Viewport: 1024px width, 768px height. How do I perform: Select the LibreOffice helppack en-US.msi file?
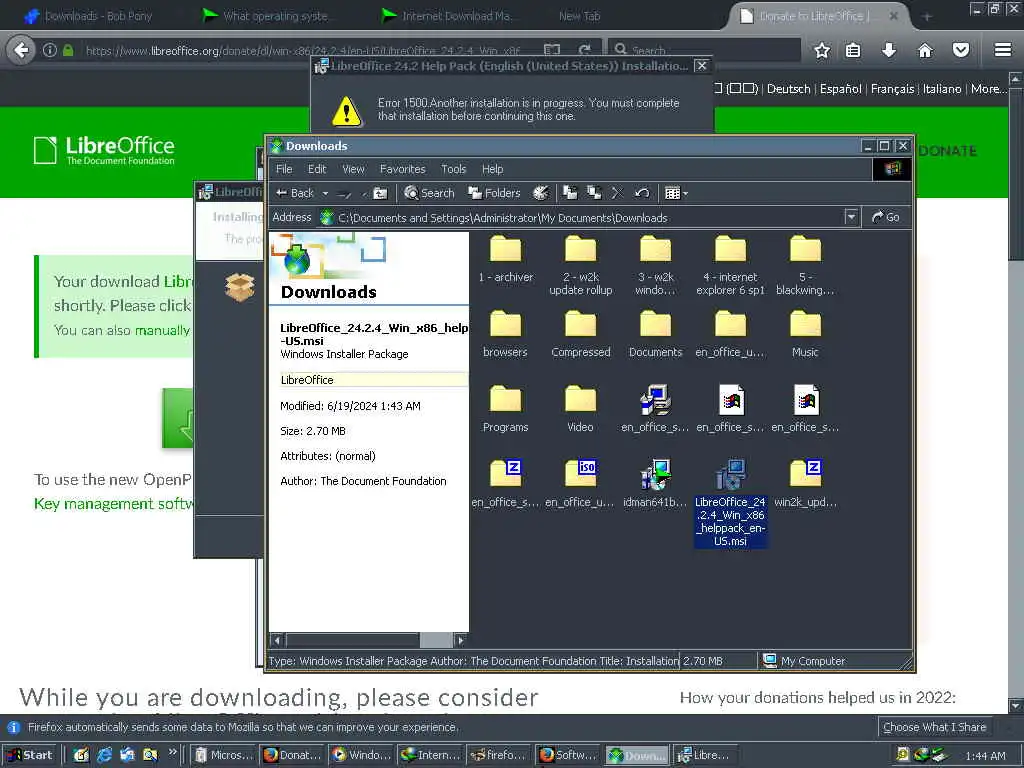pos(730,503)
